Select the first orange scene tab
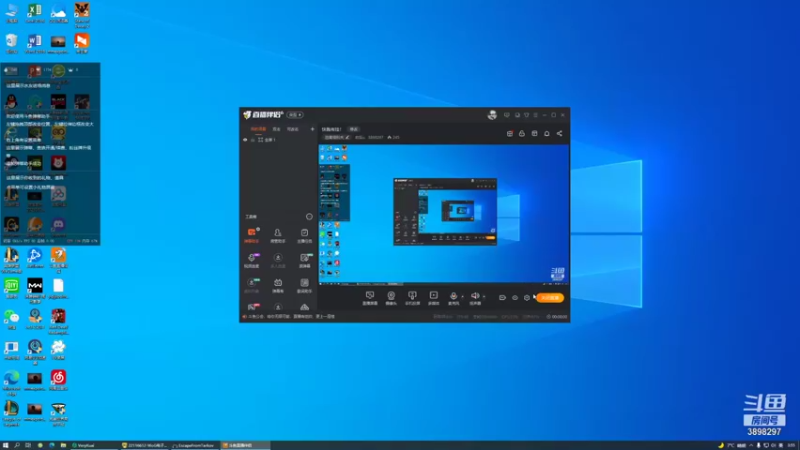This screenshot has height=450, width=800. pyautogui.click(x=258, y=129)
